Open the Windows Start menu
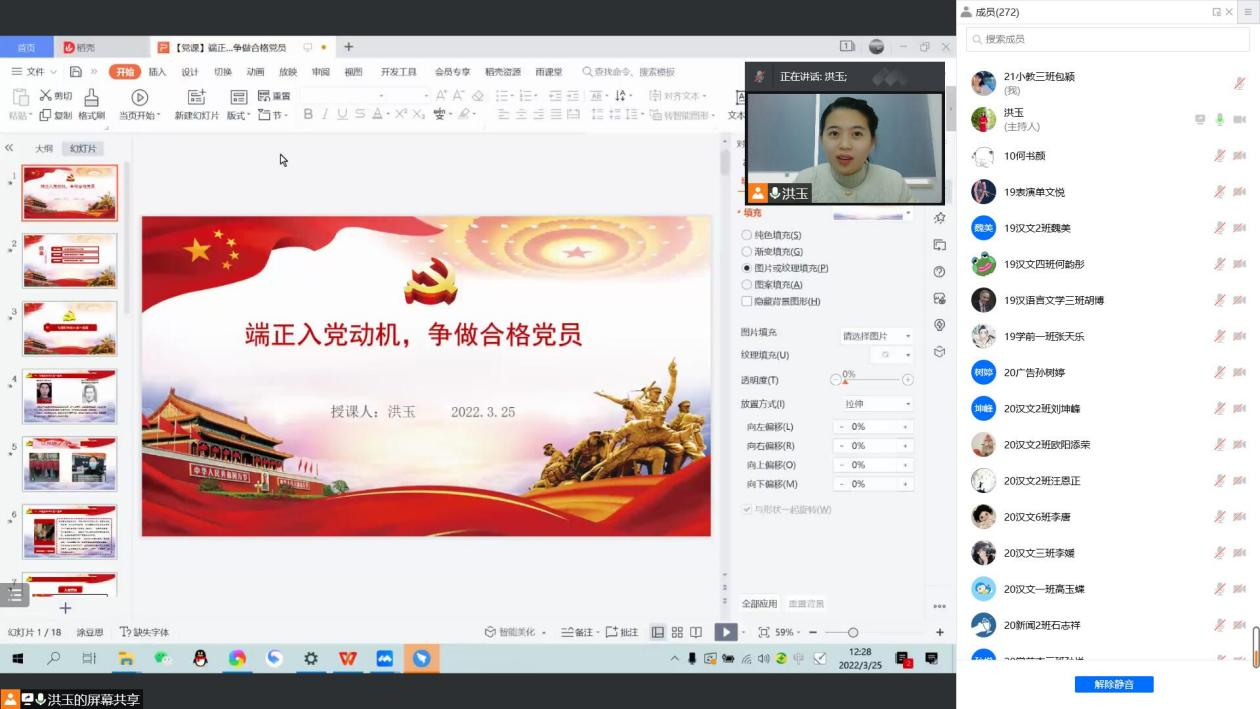This screenshot has height=709, width=1260. coord(17,658)
